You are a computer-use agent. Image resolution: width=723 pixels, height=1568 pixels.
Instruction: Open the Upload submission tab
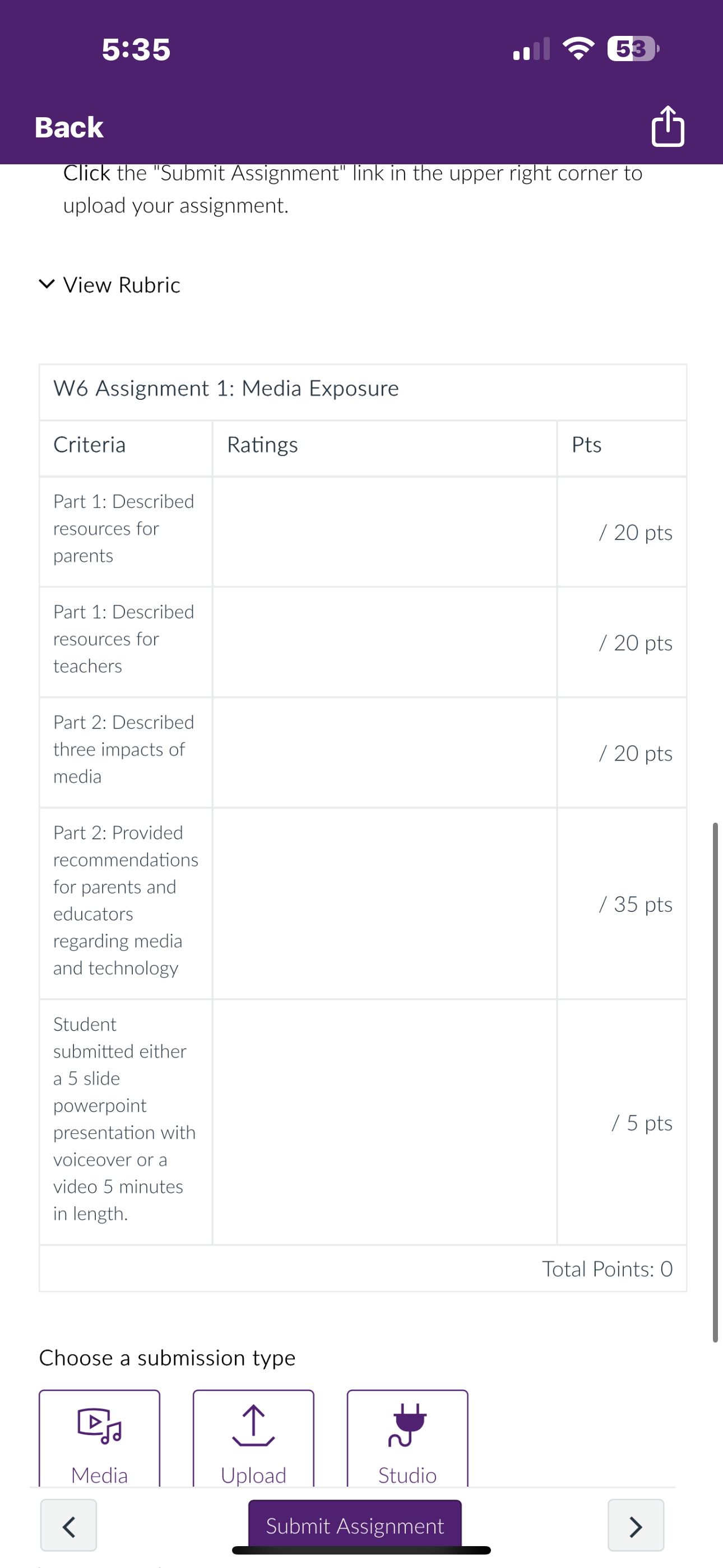253,1439
